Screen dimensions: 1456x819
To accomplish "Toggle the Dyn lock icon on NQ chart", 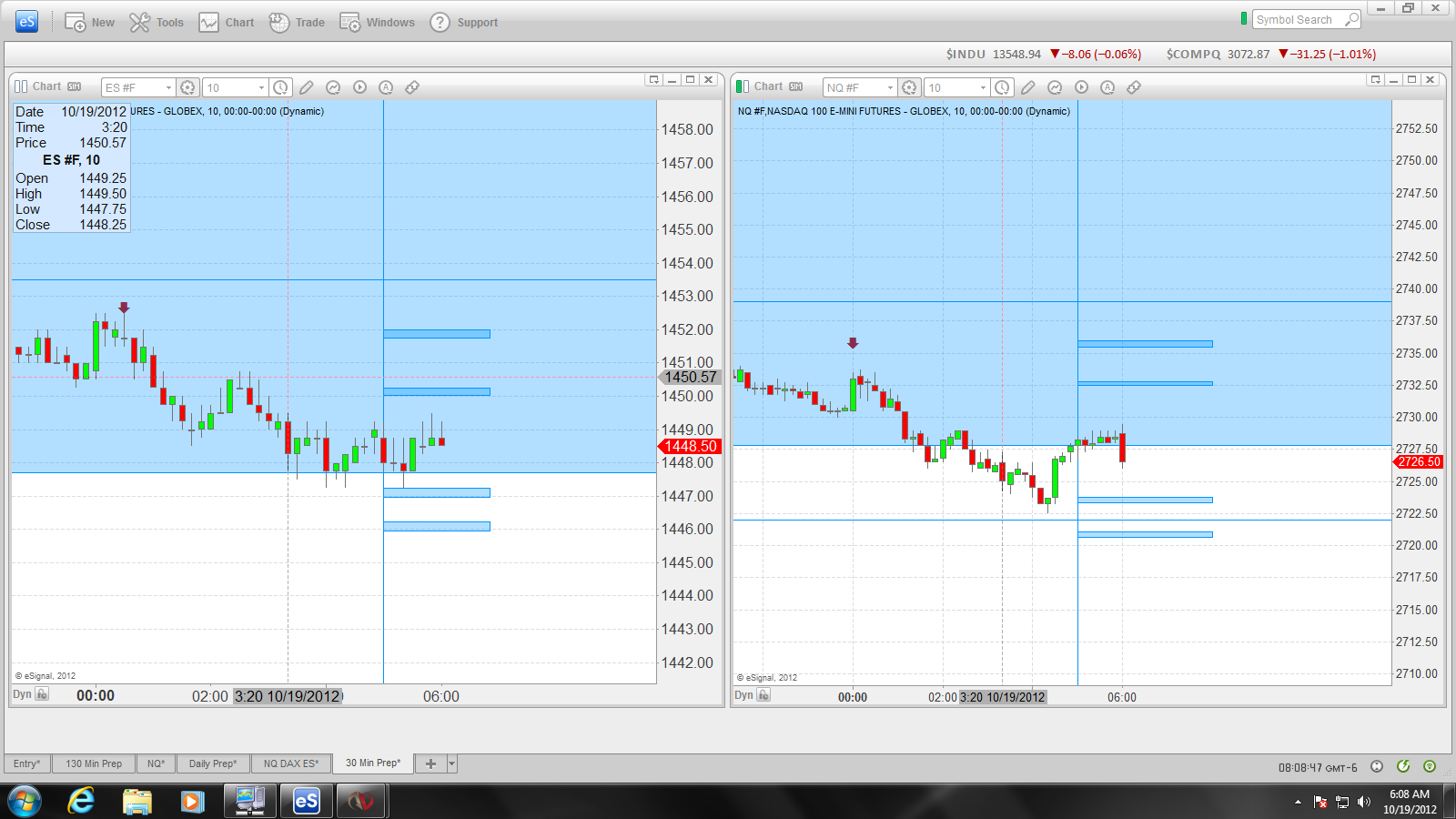I will [x=763, y=695].
